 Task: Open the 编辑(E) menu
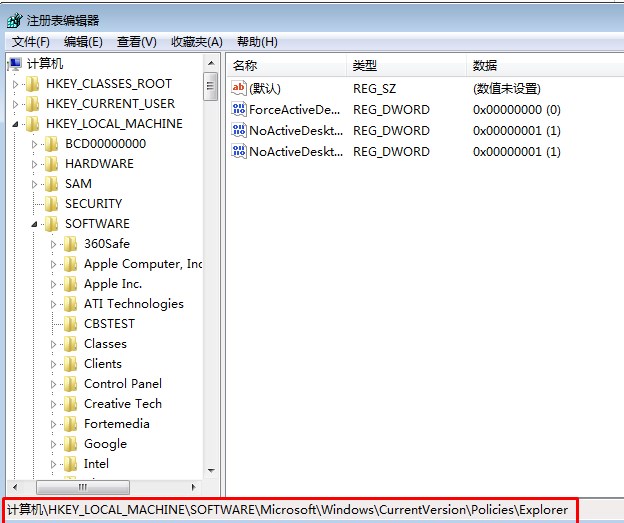(x=83, y=41)
